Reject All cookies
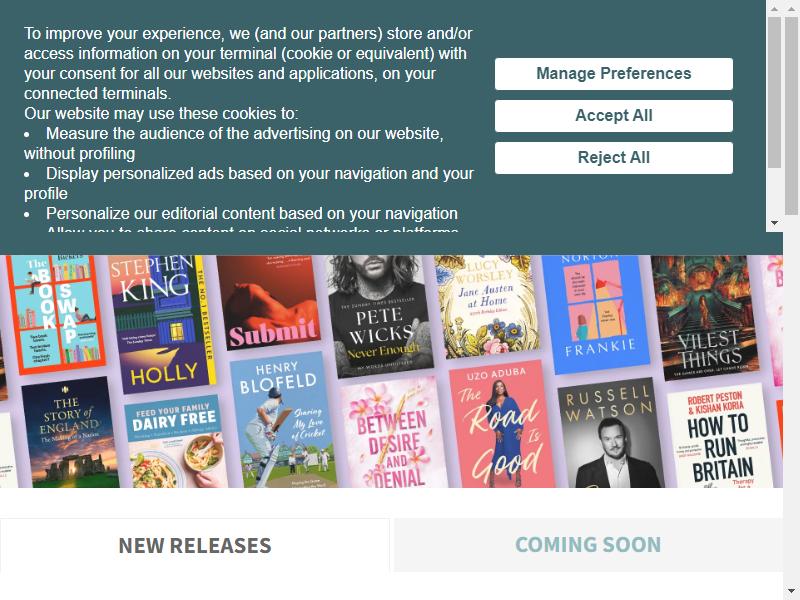Viewport: 800px width, 600px height. click(614, 158)
